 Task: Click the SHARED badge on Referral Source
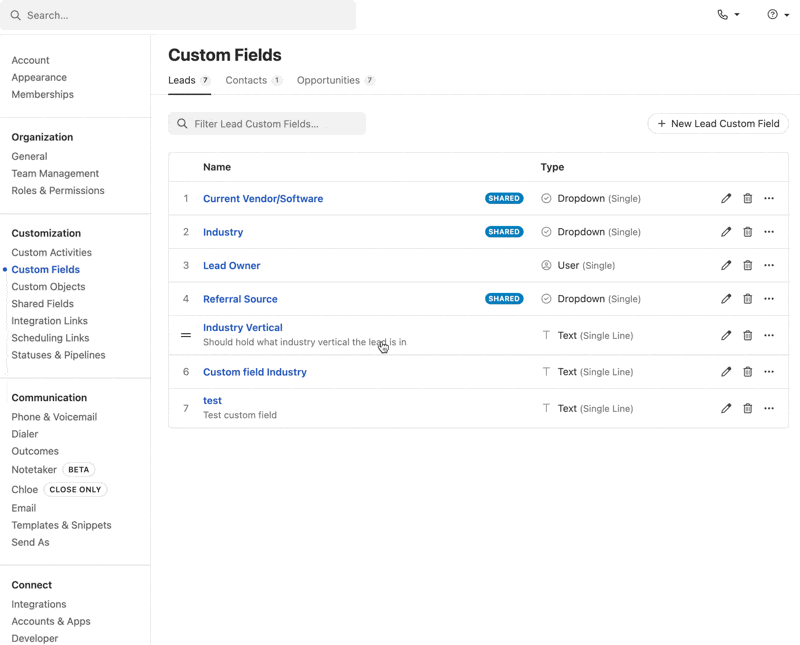504,299
